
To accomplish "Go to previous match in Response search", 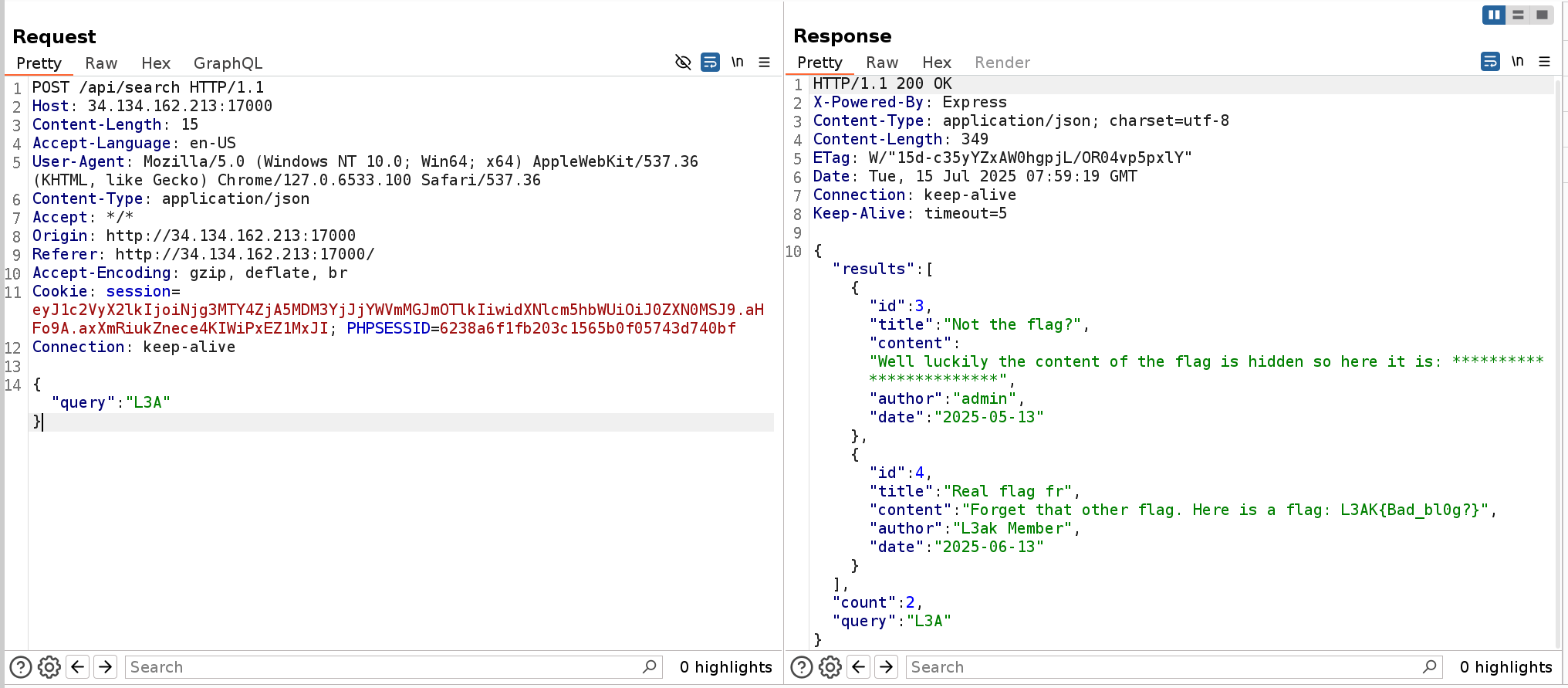I will (859, 666).
